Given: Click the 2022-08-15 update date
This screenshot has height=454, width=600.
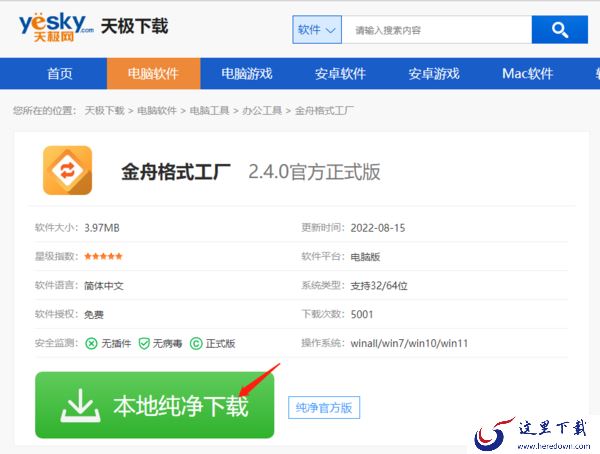Looking at the screenshot, I should [378, 228].
